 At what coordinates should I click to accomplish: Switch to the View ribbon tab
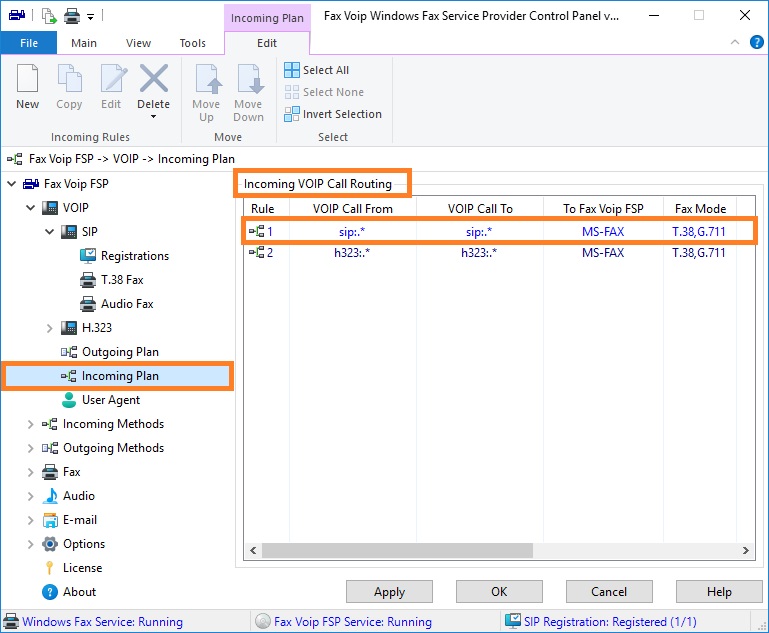point(138,43)
